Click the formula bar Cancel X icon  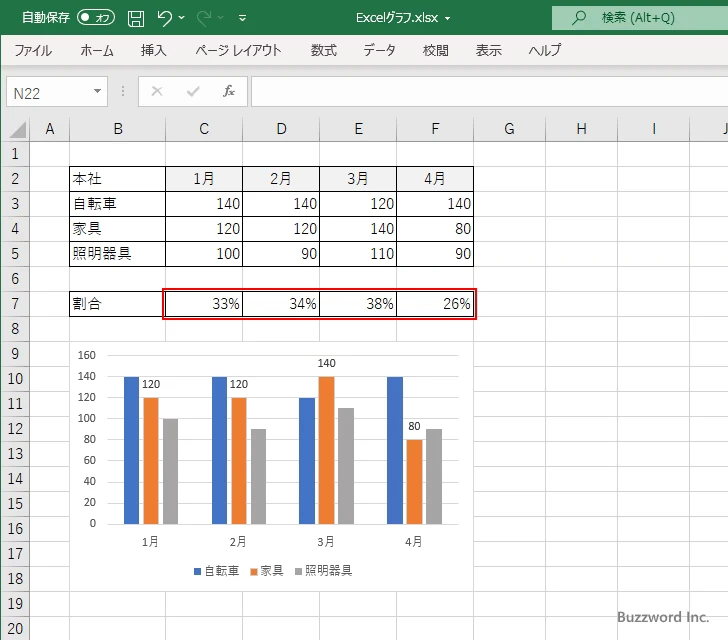(x=157, y=91)
